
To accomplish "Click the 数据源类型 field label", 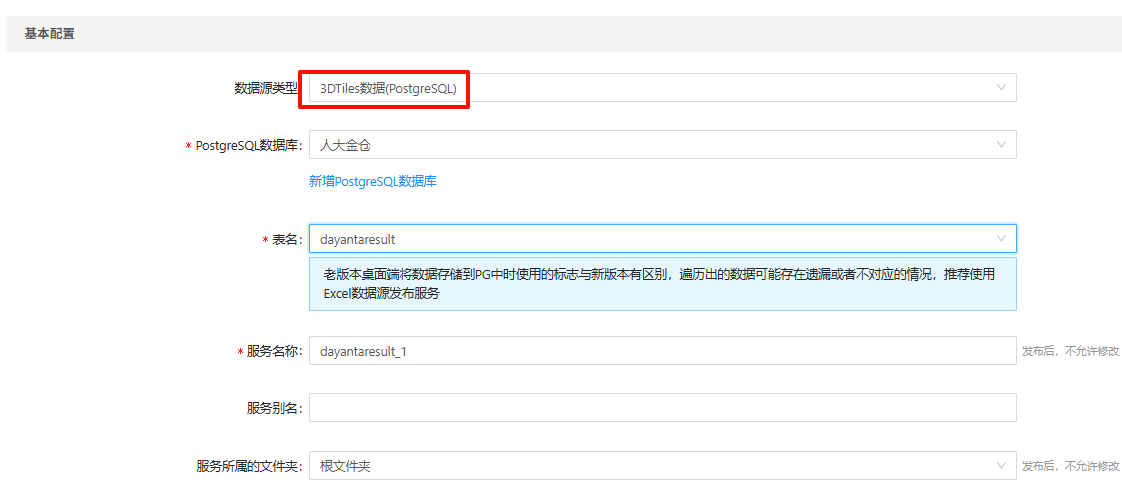I will pos(266,88).
